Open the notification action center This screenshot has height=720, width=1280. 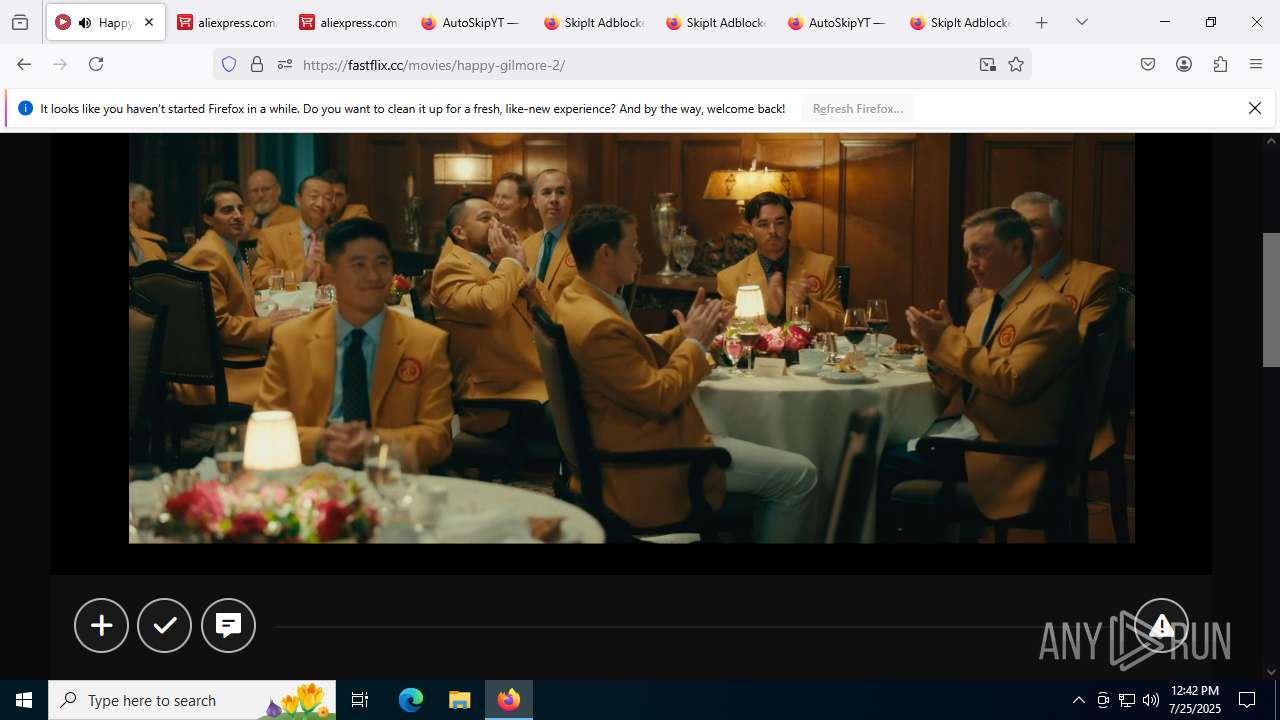[x=1247, y=700]
